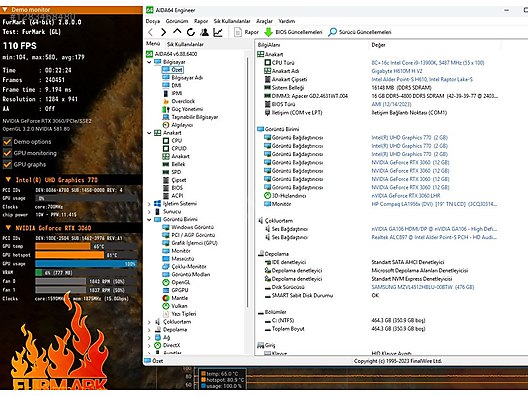528x396 pixels.
Task: Go forward with the right arrow toolbar icon
Action: [x=164, y=32]
